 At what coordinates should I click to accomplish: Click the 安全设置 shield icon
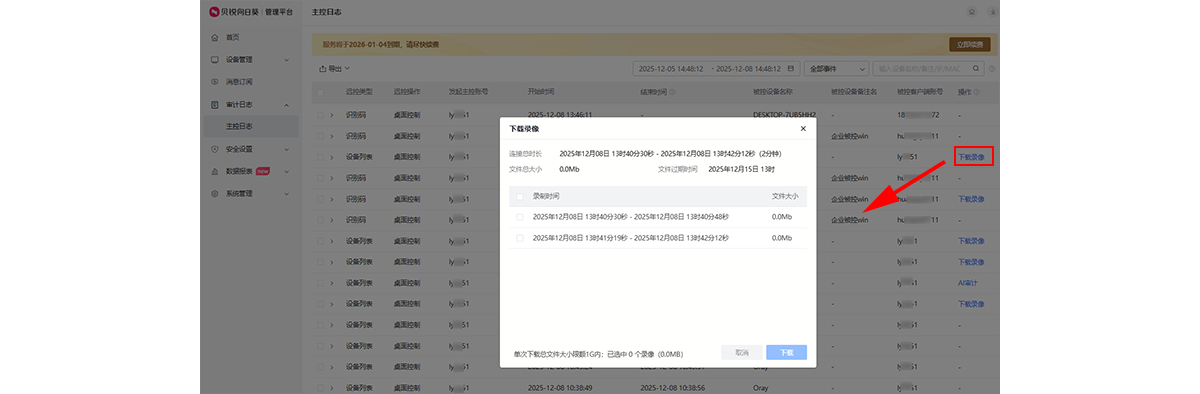215,149
